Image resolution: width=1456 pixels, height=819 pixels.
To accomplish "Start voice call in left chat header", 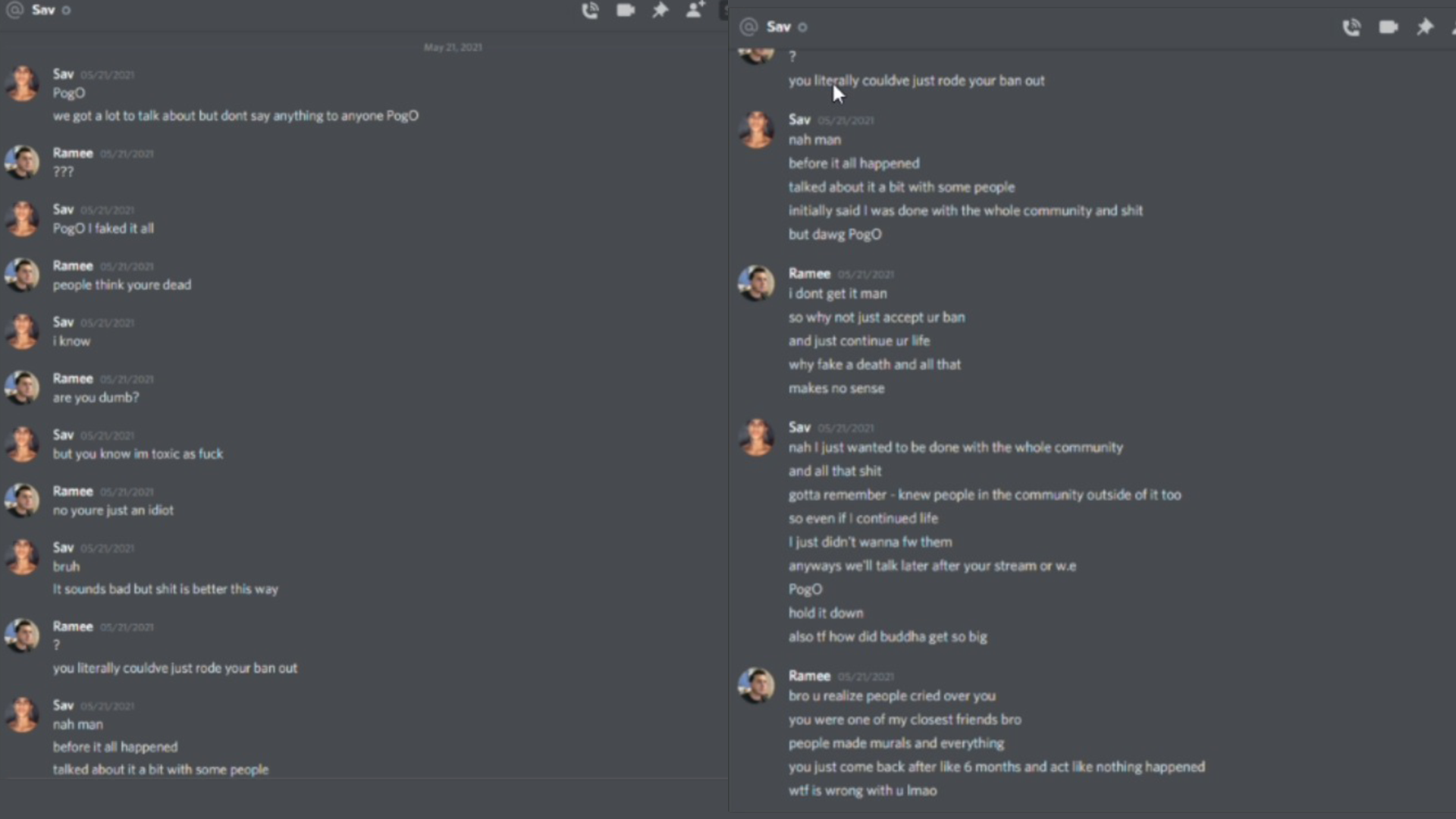I will 590,11.
